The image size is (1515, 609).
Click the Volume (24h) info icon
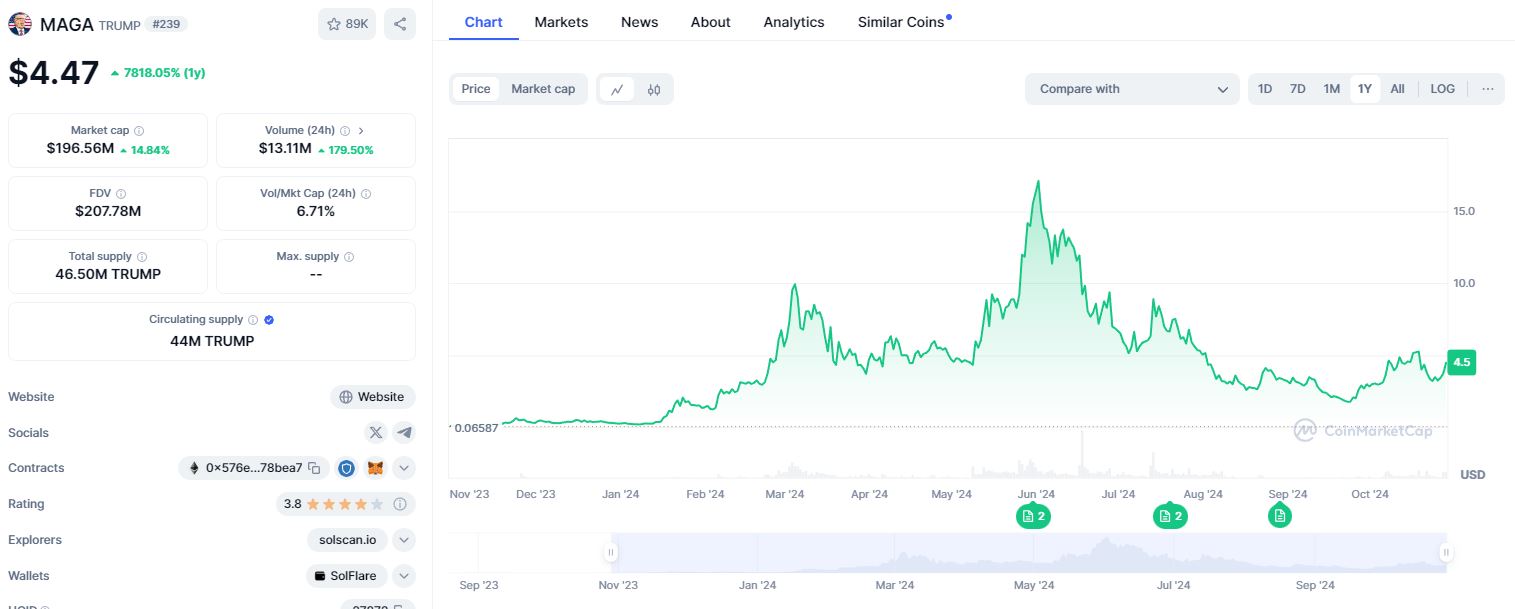click(345, 131)
